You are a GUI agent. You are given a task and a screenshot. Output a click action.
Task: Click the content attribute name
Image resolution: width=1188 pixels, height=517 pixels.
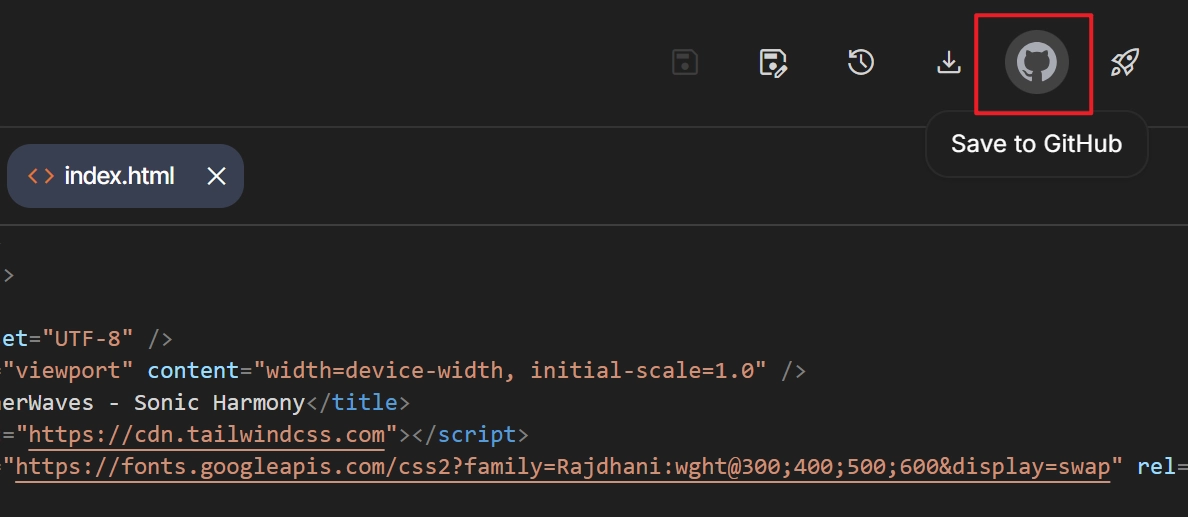pos(192,371)
